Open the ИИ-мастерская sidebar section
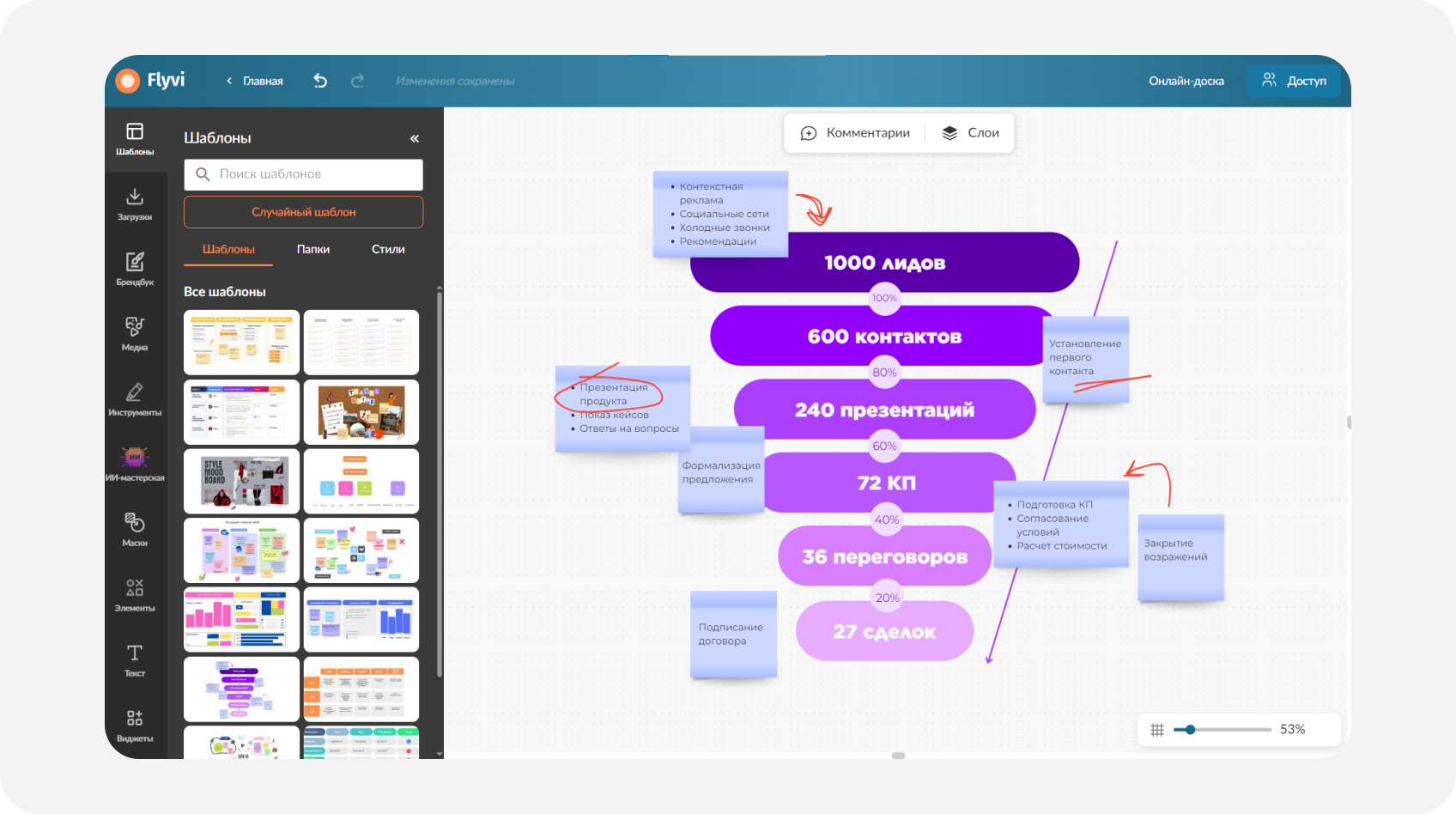 [135, 465]
